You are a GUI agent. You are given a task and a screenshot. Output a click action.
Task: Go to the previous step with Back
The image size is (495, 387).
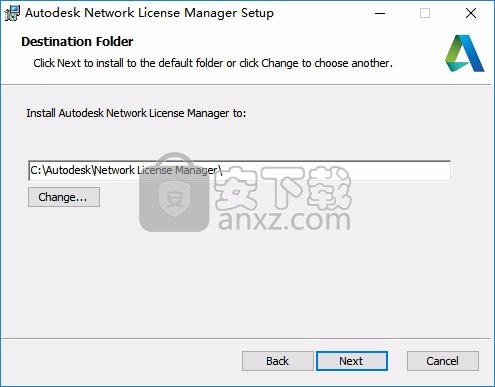(277, 361)
